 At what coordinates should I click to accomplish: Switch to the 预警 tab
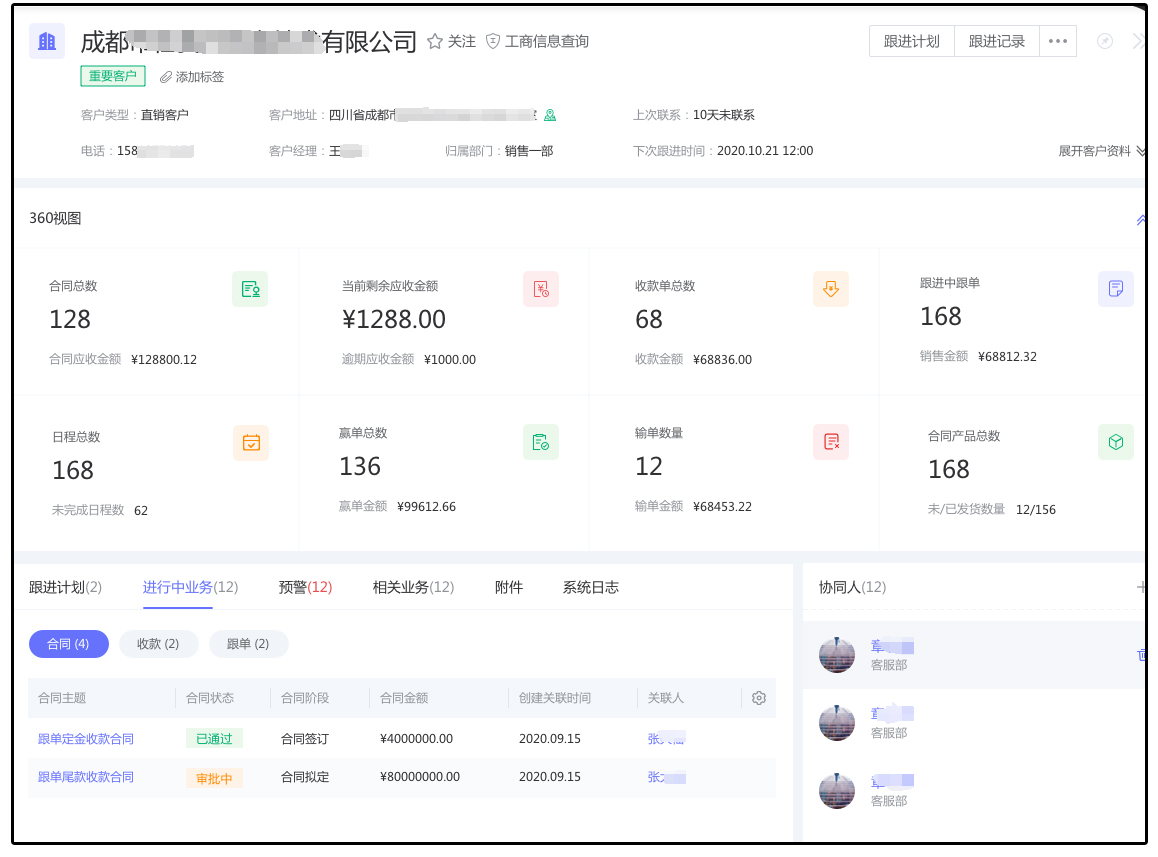click(305, 587)
